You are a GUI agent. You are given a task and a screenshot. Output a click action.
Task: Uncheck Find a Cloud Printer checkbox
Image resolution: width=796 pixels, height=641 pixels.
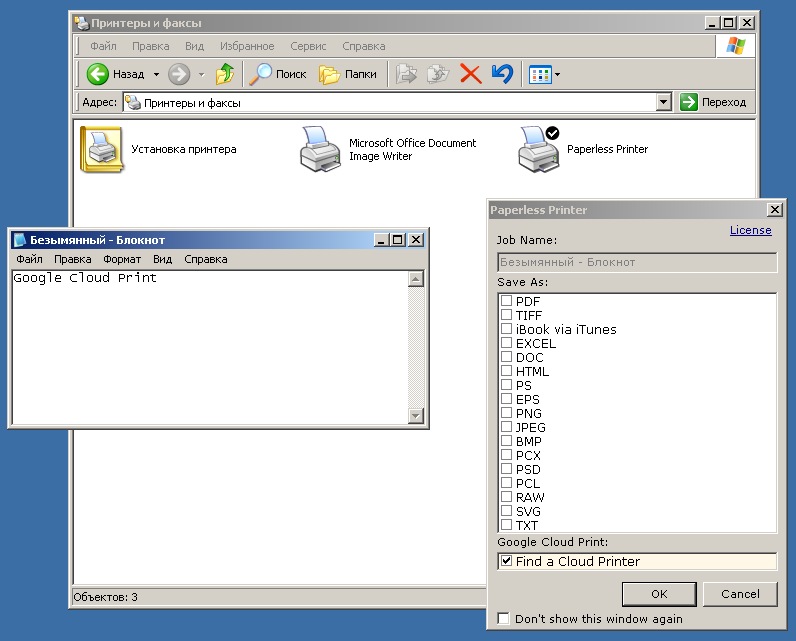[506, 561]
